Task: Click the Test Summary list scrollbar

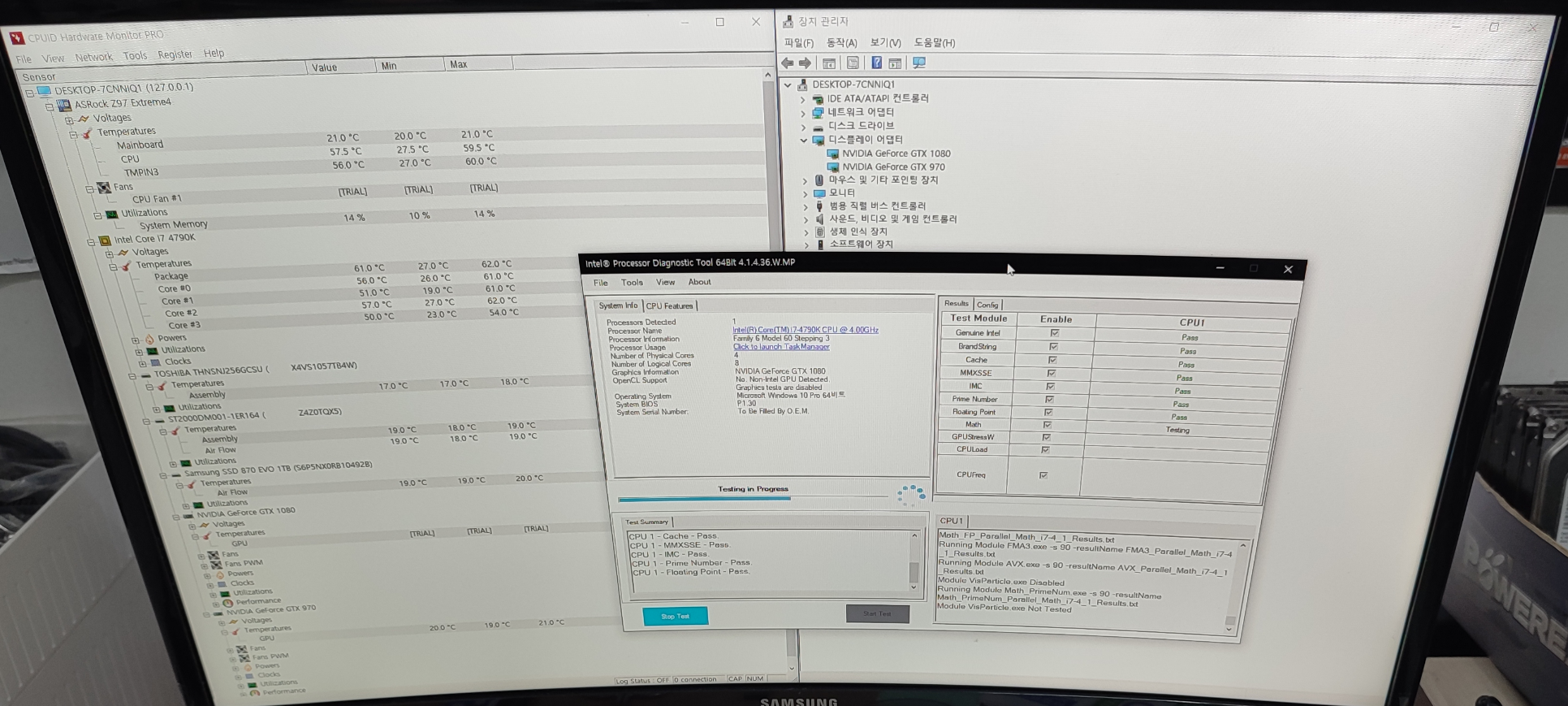Action: click(x=914, y=561)
